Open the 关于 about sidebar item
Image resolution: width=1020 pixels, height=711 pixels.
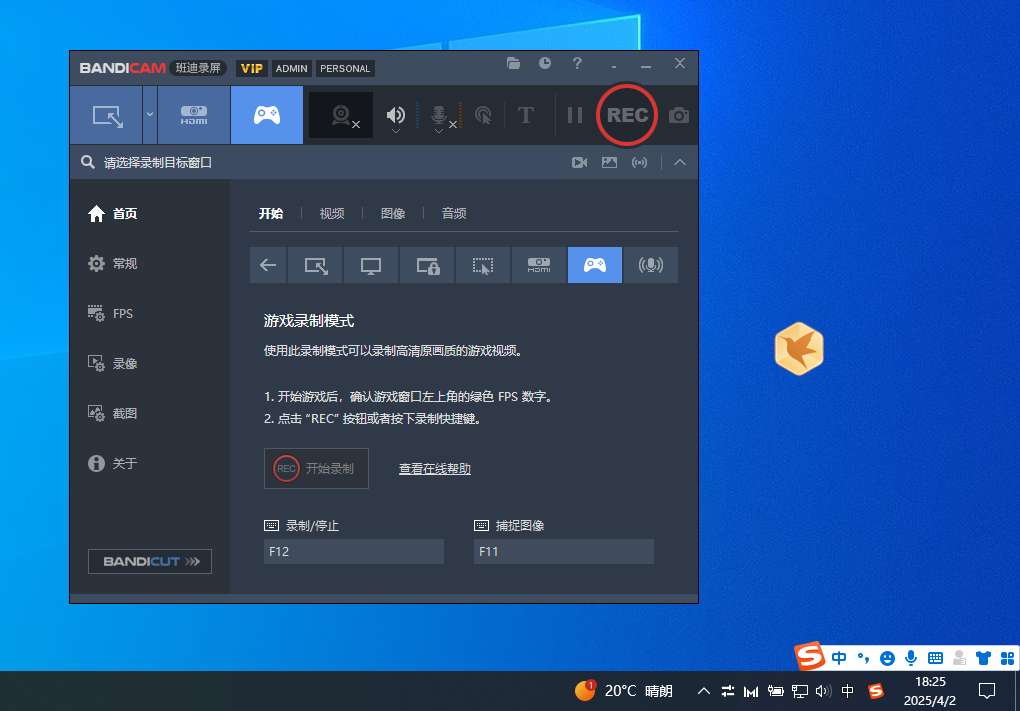pos(113,463)
